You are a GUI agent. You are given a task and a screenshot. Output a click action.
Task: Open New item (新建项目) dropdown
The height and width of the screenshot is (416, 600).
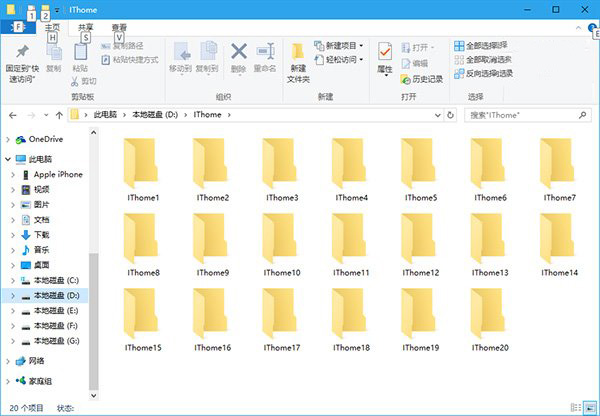coord(339,46)
